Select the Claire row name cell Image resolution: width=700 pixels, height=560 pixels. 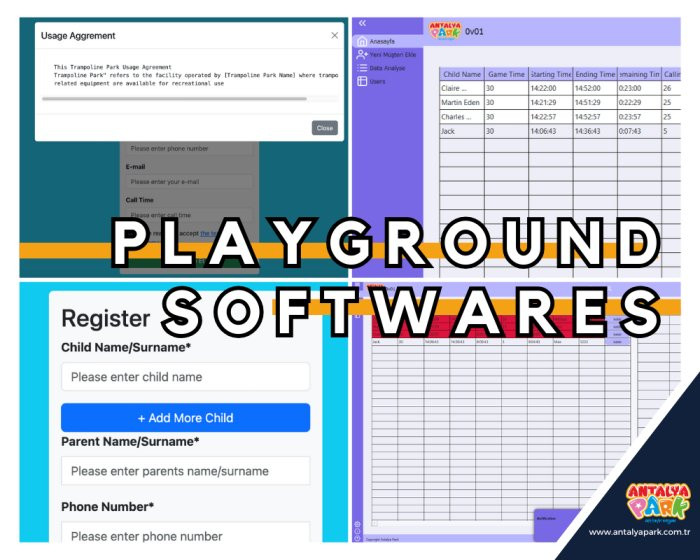(462, 88)
